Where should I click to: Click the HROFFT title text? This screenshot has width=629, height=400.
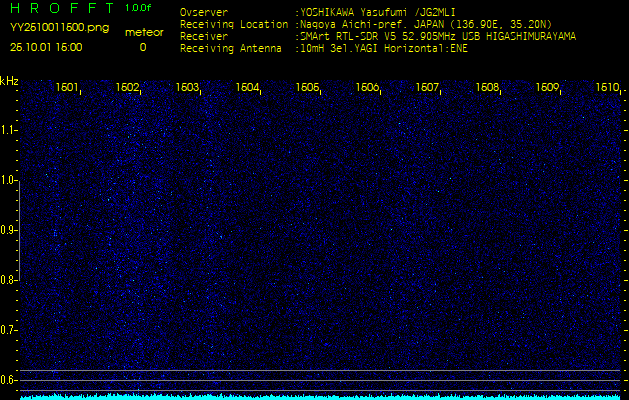coord(58,9)
